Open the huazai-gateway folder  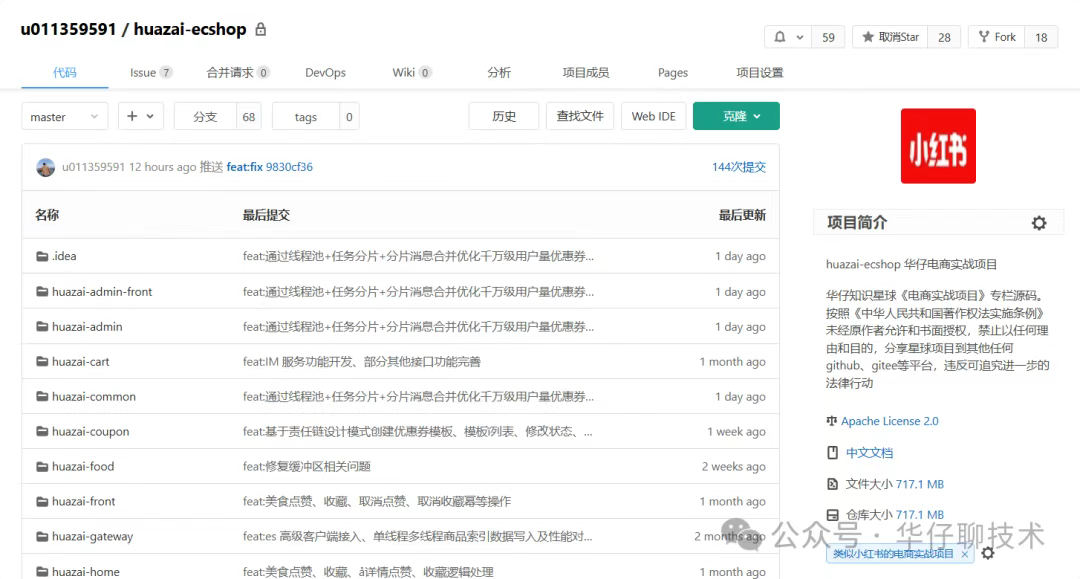pos(92,536)
